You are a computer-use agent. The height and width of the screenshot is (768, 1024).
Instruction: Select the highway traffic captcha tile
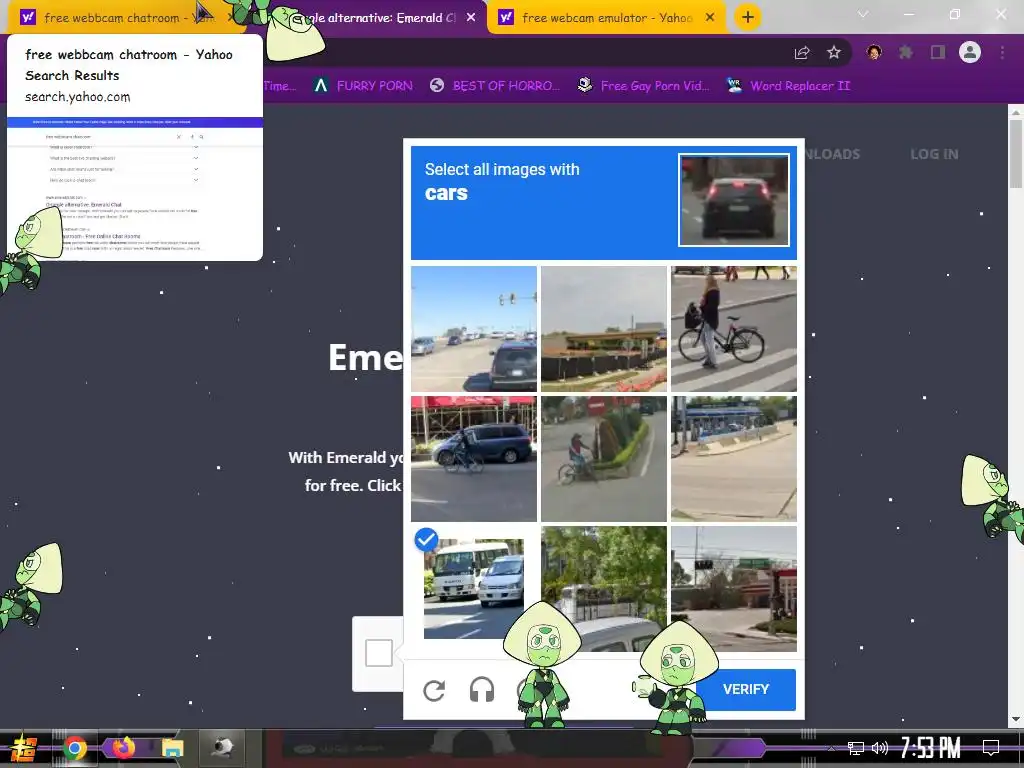[x=474, y=328]
